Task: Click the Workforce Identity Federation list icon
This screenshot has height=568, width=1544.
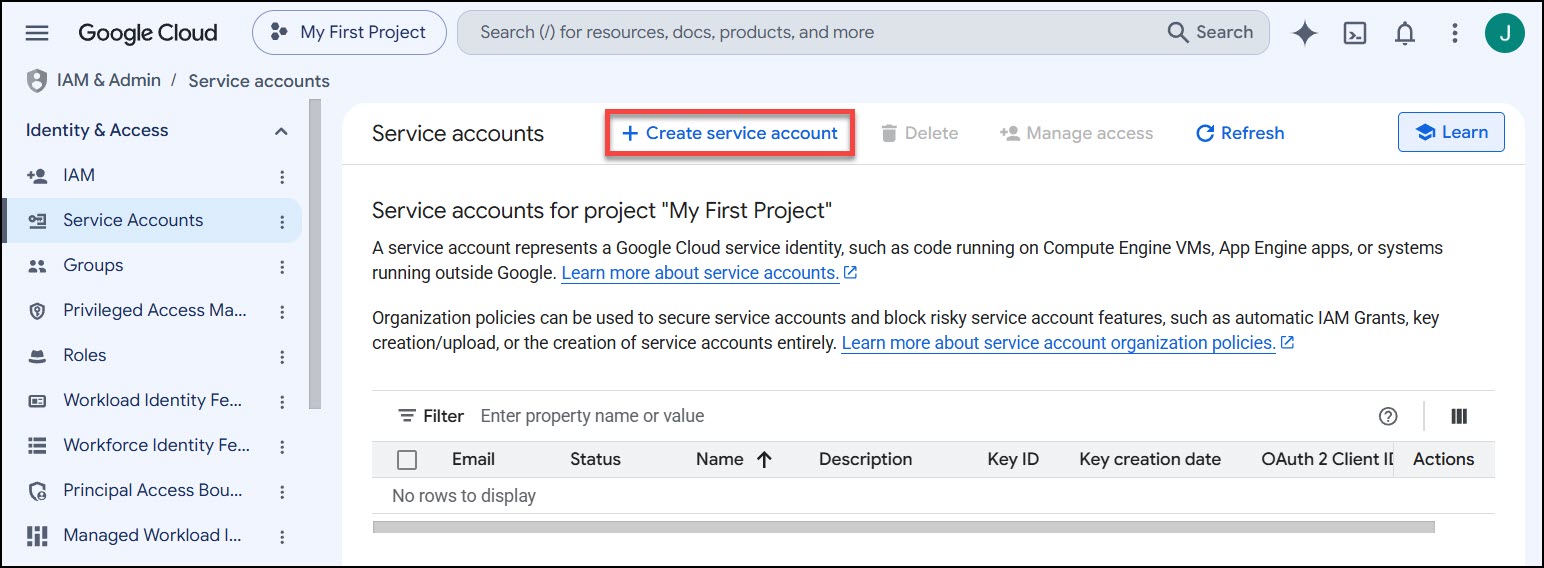Action: (37, 446)
